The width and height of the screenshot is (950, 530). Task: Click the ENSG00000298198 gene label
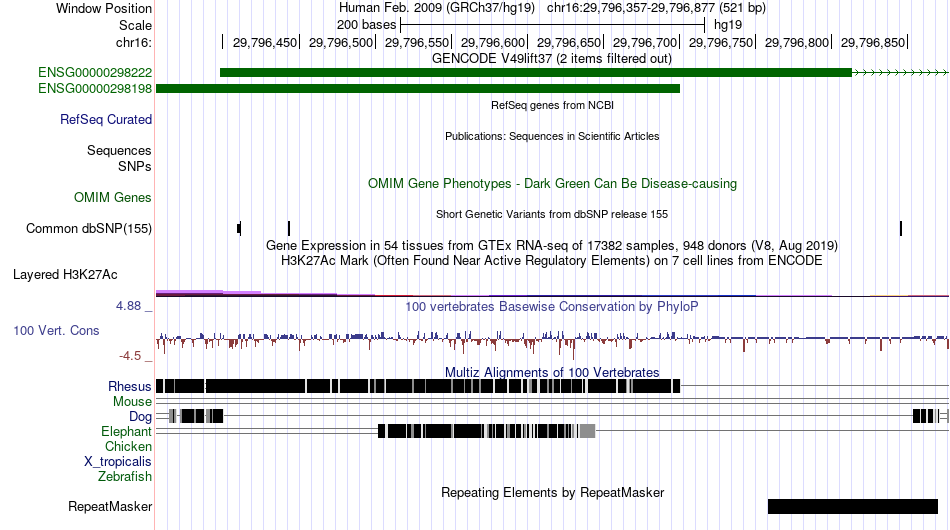[x=95, y=89]
